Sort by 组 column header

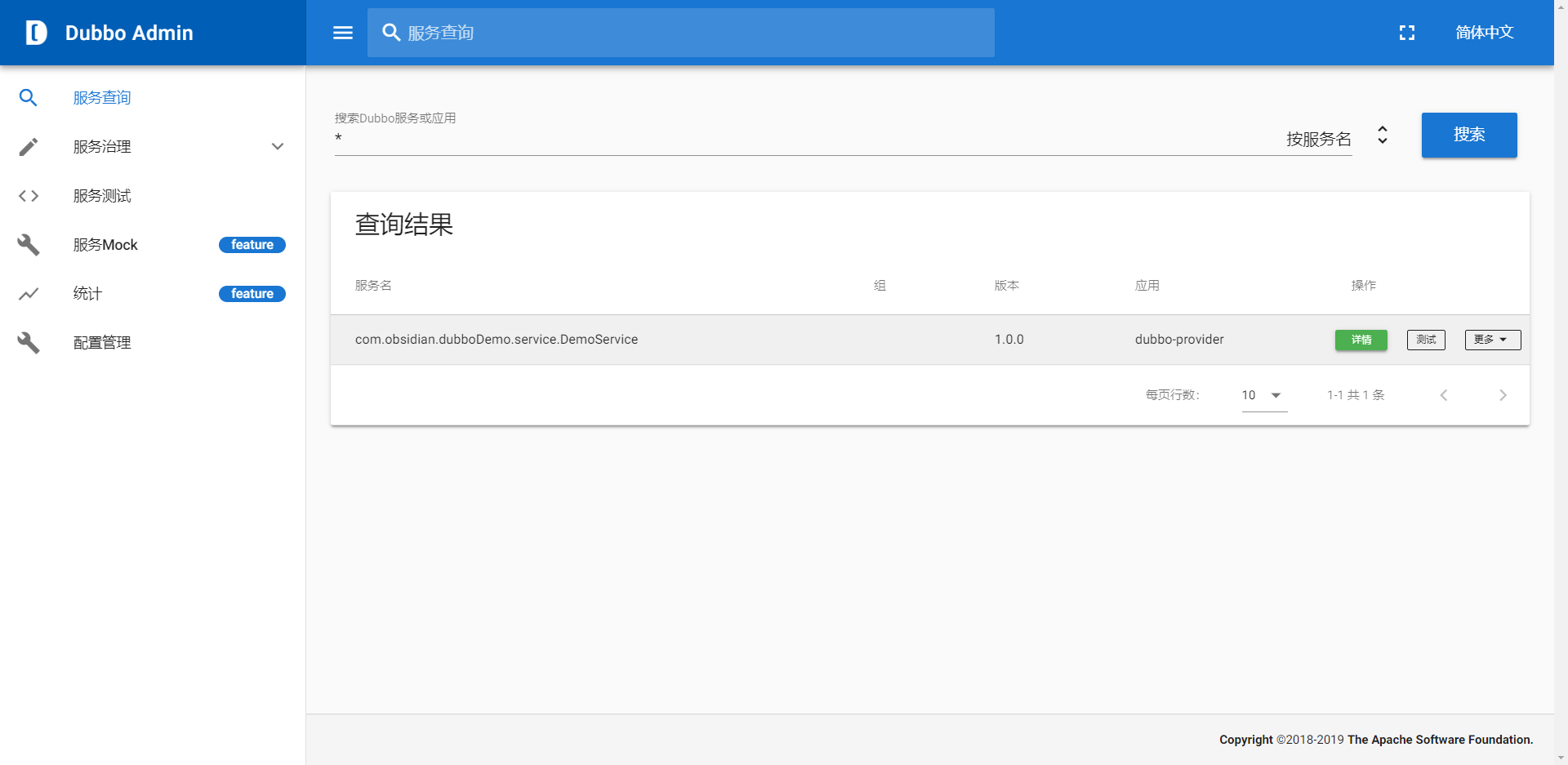(880, 286)
